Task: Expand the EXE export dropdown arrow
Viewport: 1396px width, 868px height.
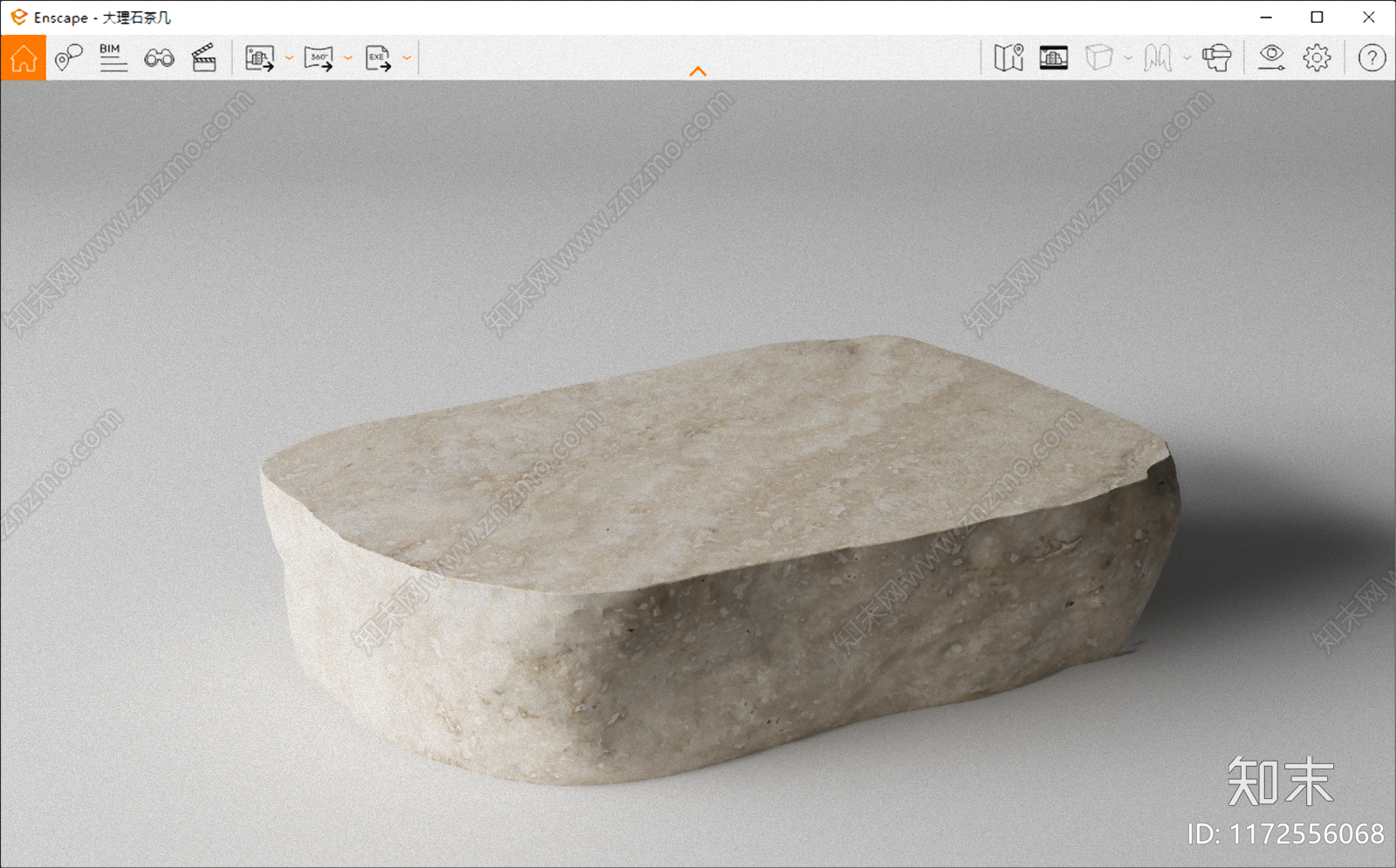Action: [x=407, y=58]
